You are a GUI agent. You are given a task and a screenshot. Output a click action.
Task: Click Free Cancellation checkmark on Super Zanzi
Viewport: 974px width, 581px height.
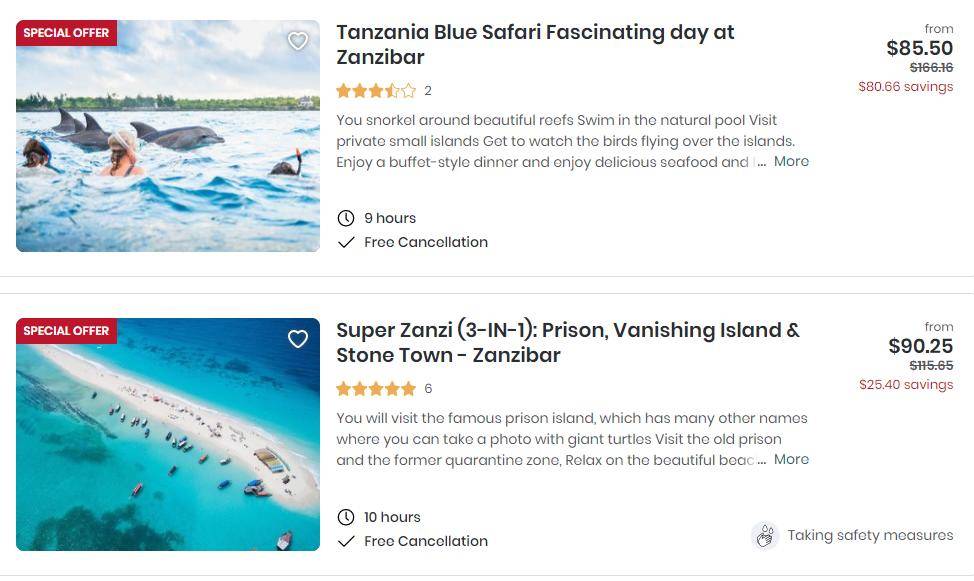pyautogui.click(x=346, y=541)
